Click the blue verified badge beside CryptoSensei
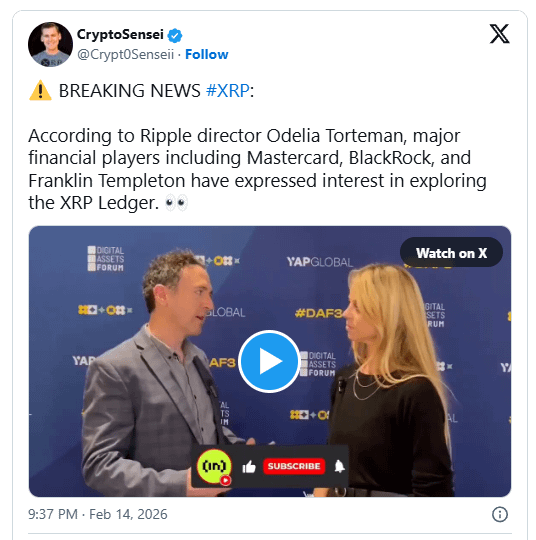This screenshot has height=540, width=536. tap(175, 35)
